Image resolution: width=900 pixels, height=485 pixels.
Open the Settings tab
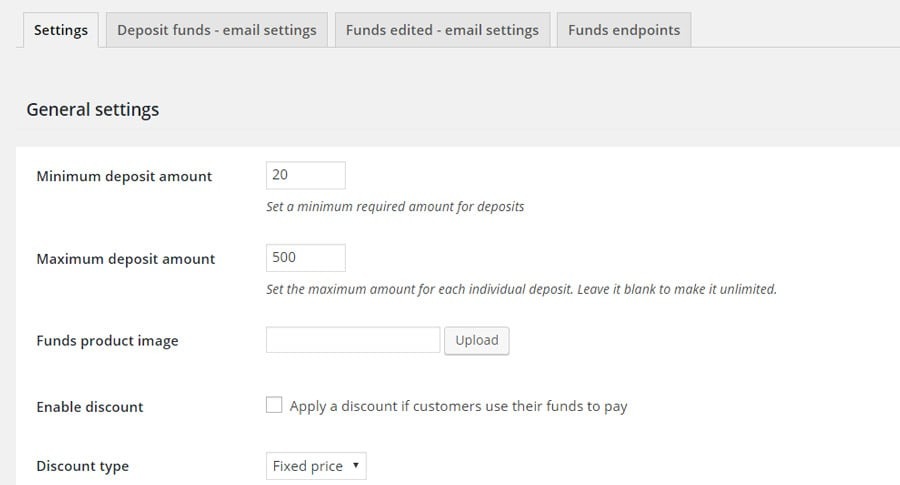[x=61, y=30]
